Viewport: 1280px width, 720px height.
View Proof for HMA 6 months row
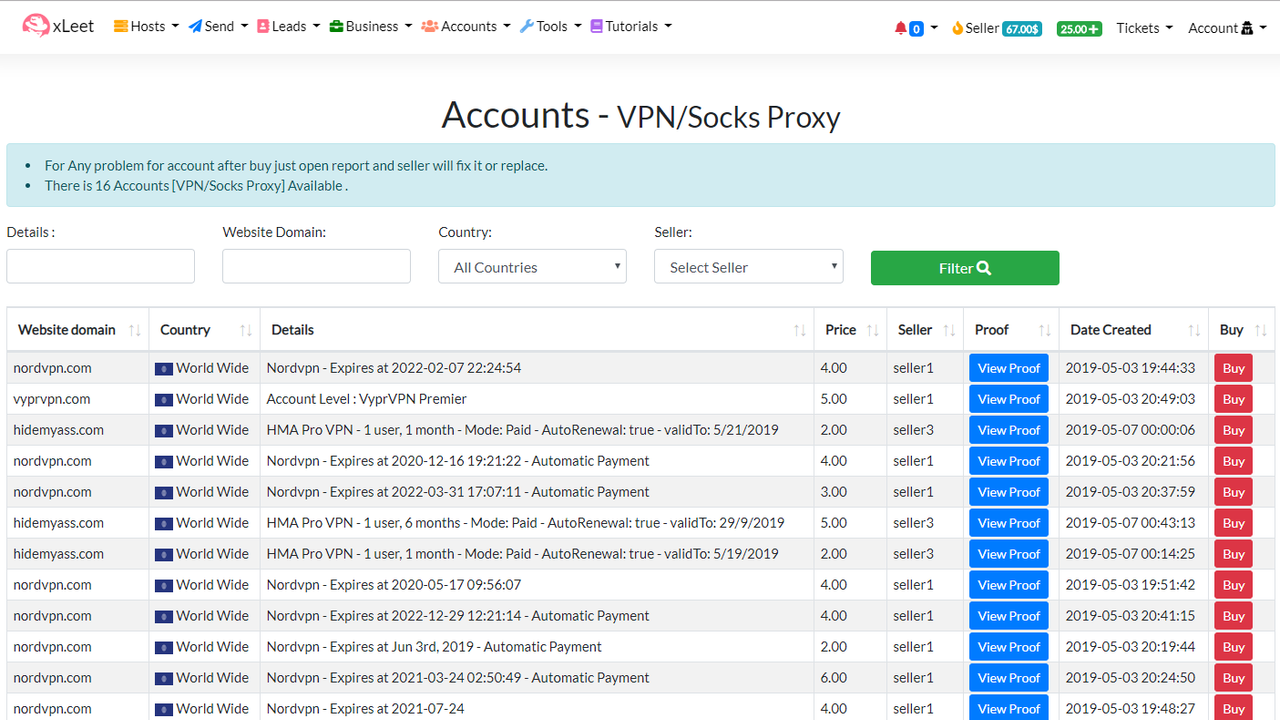1009,523
